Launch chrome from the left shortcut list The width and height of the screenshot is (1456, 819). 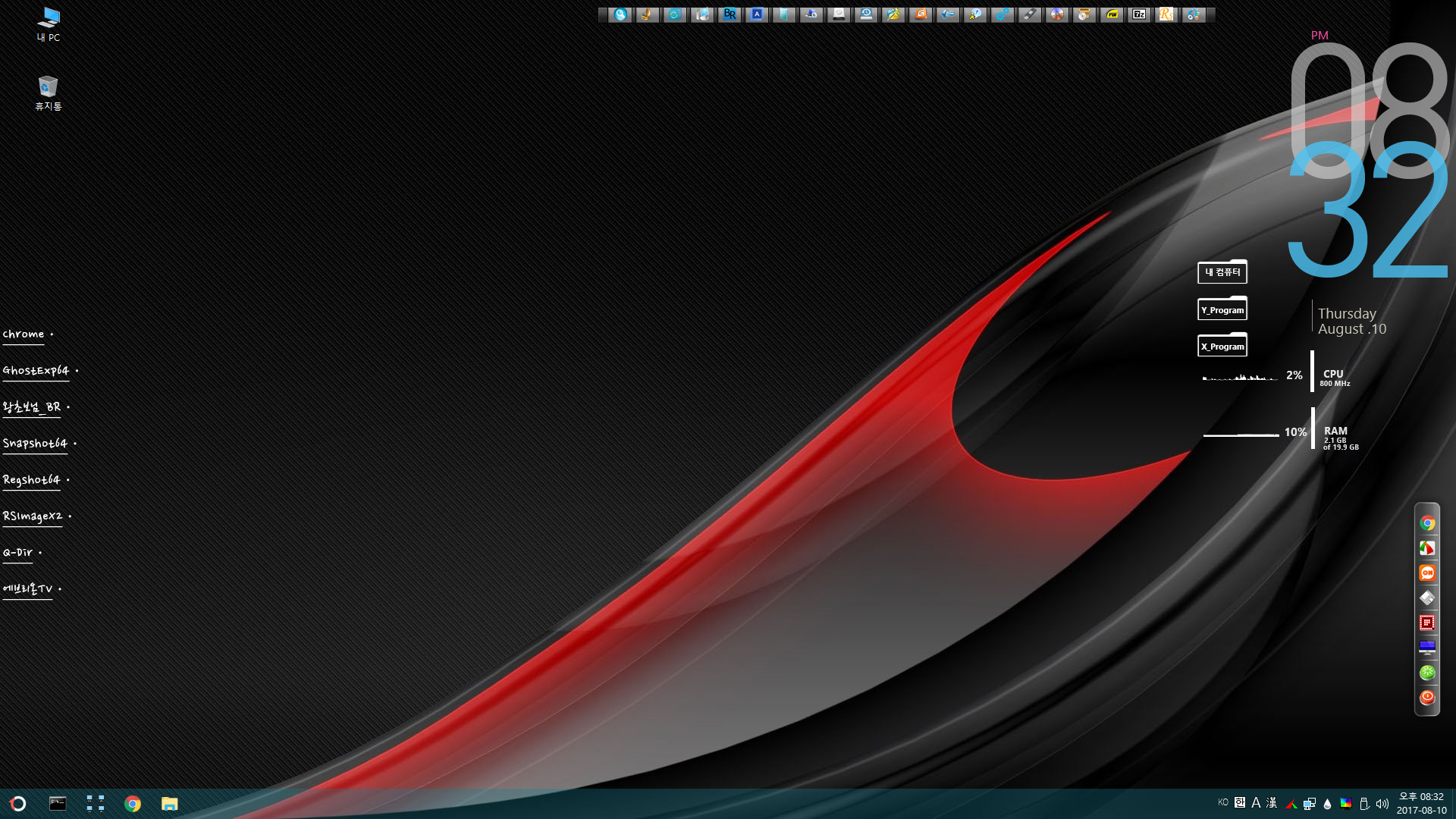pos(24,334)
